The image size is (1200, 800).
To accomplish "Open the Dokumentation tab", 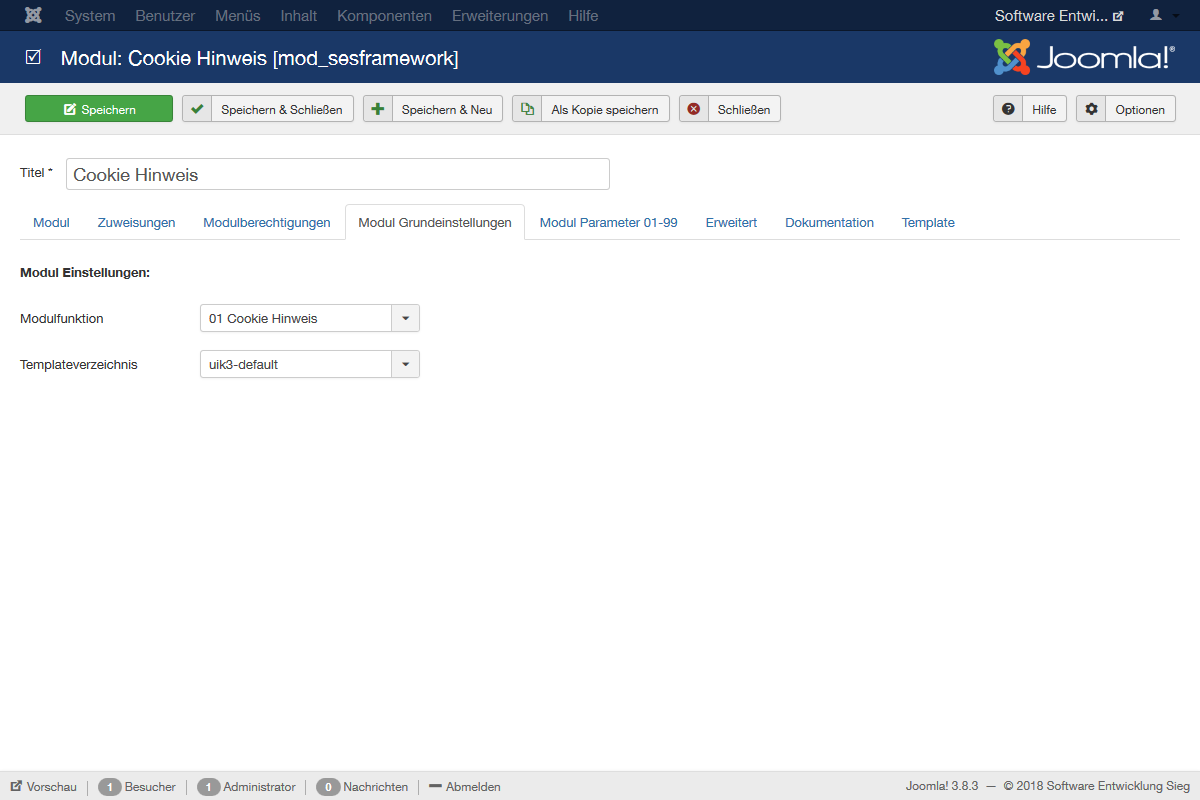I will pos(829,223).
